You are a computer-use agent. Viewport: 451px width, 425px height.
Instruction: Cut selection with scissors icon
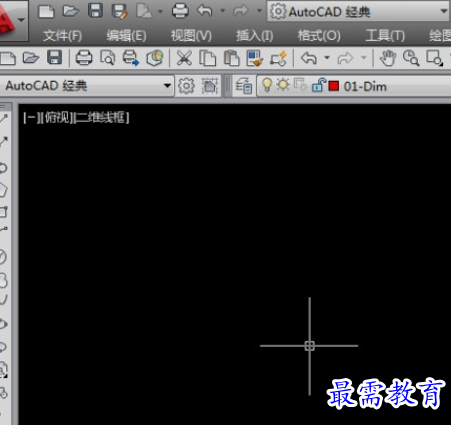coord(184,58)
